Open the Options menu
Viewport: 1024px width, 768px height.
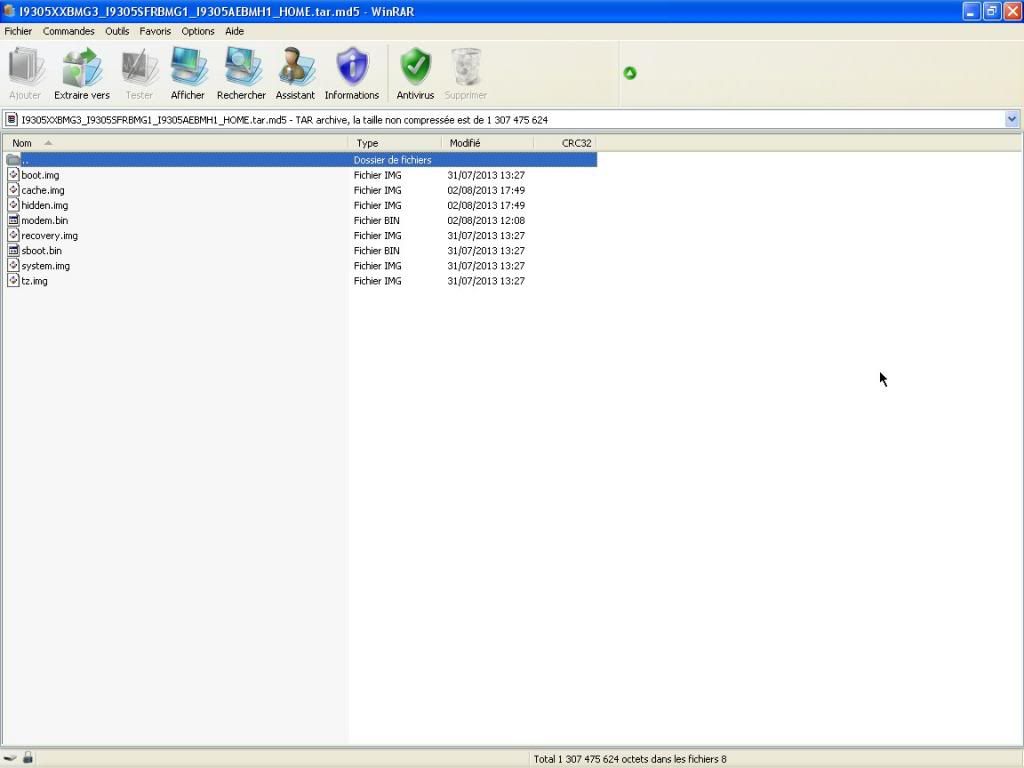198,31
